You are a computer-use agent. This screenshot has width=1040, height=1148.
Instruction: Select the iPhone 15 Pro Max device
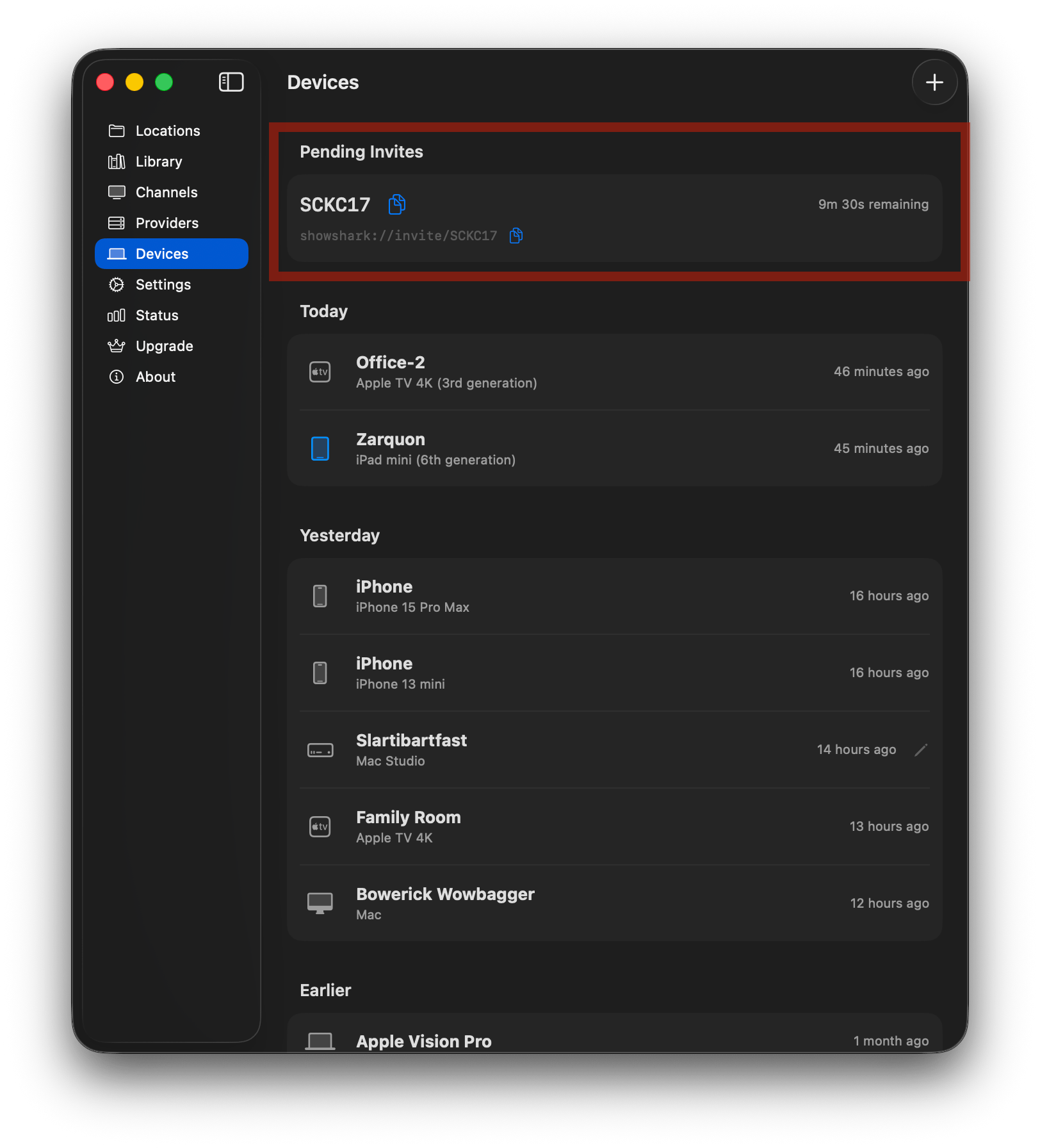pos(613,596)
